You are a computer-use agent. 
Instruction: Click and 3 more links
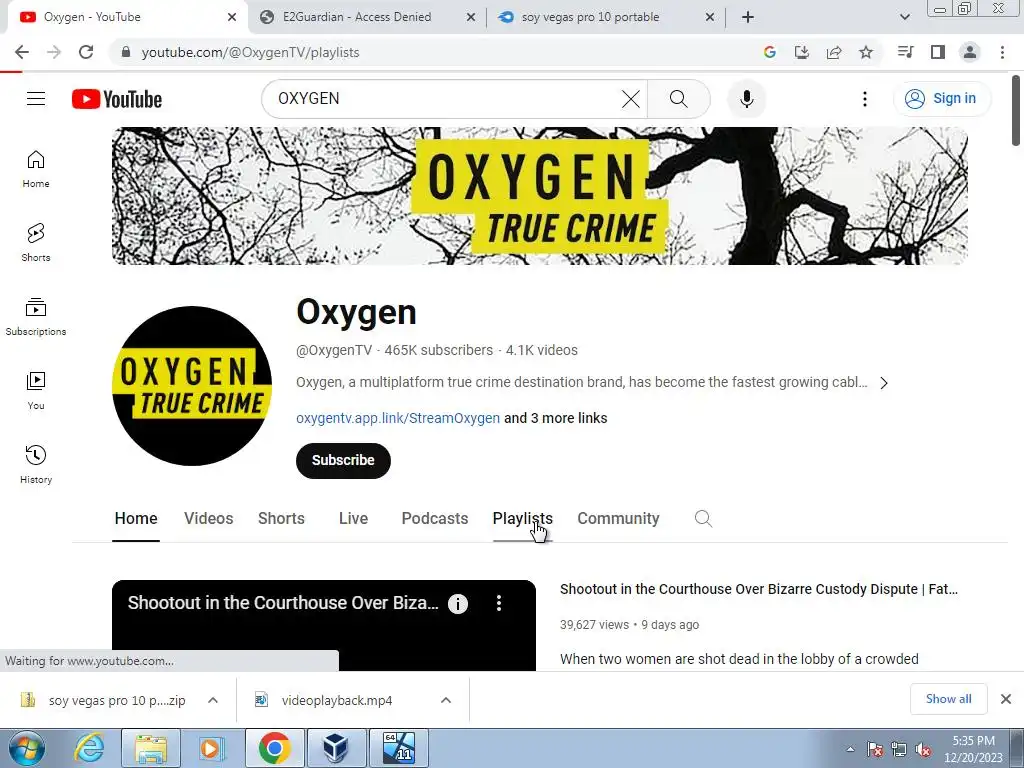[x=556, y=418]
